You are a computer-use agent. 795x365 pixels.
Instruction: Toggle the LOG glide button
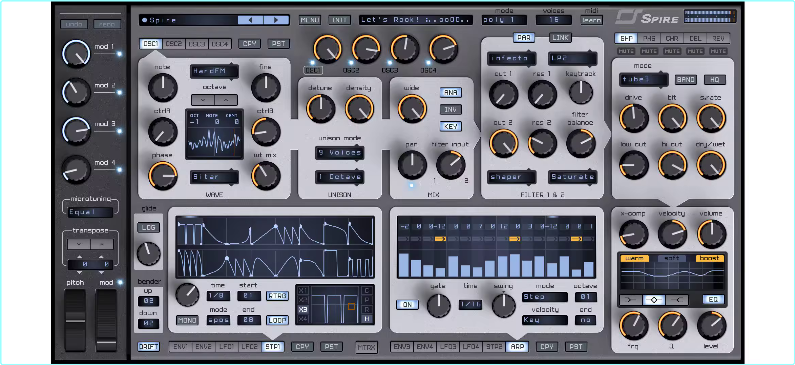149,228
